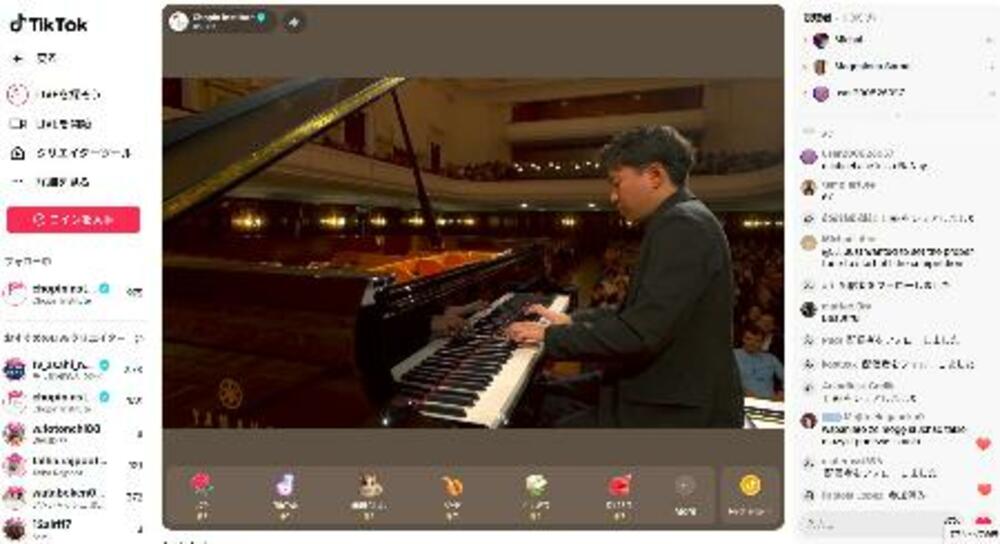The width and height of the screenshot is (1000, 544).
Task: Select the teddy bear gift icon
Action: [x=371, y=486]
